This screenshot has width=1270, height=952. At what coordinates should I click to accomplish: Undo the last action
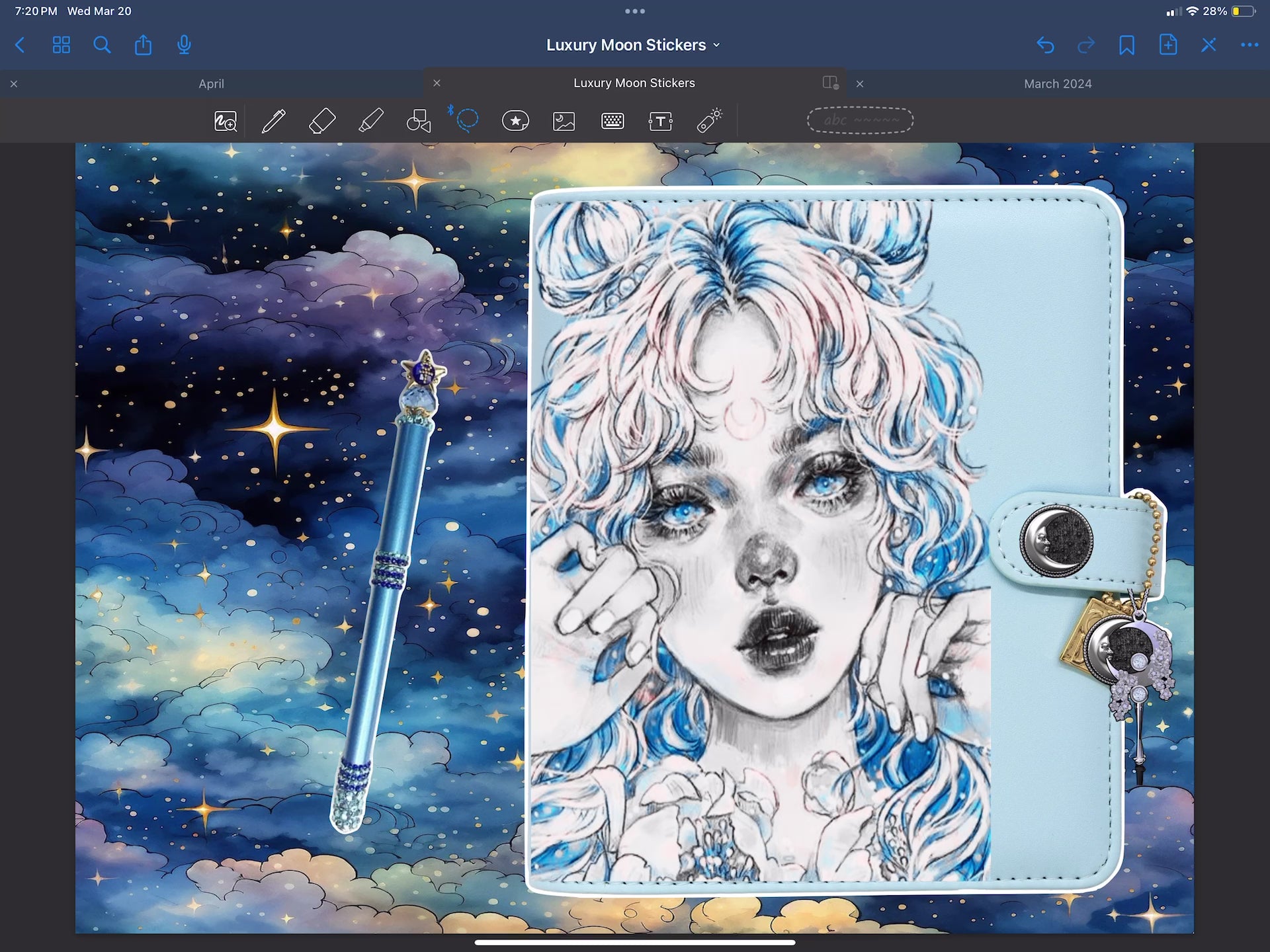(1045, 45)
